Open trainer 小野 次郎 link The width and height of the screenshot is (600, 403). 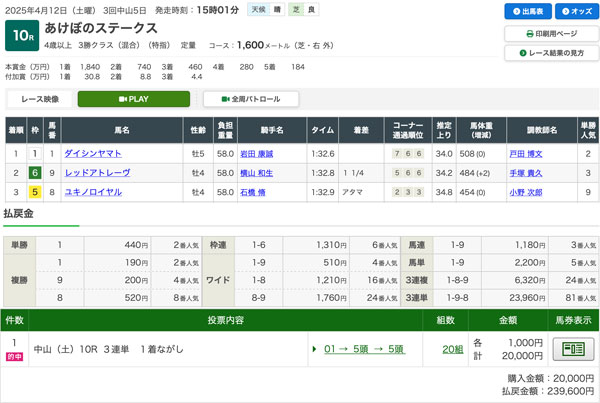(x=532, y=192)
